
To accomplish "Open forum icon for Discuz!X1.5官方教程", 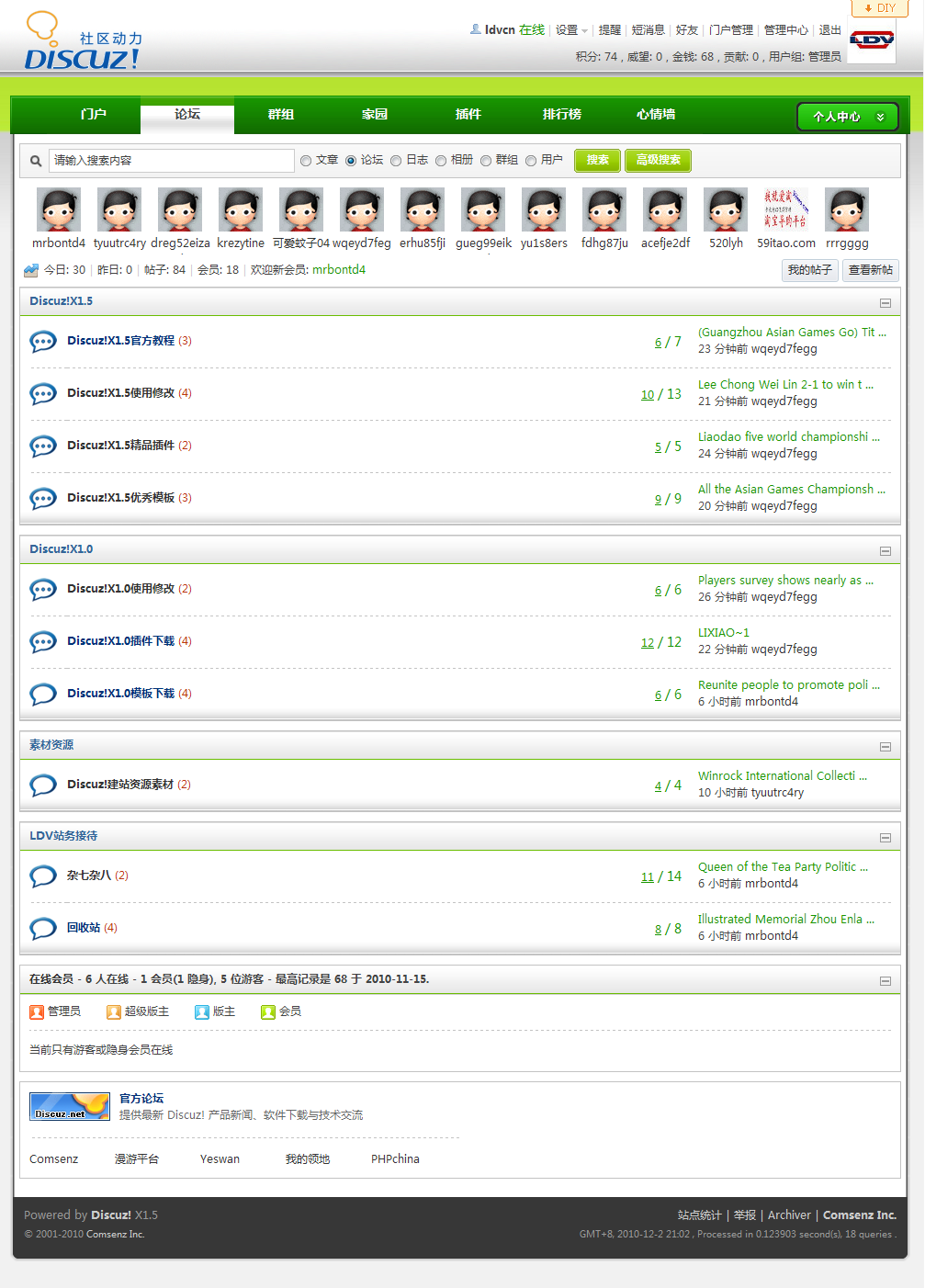I will point(43,342).
